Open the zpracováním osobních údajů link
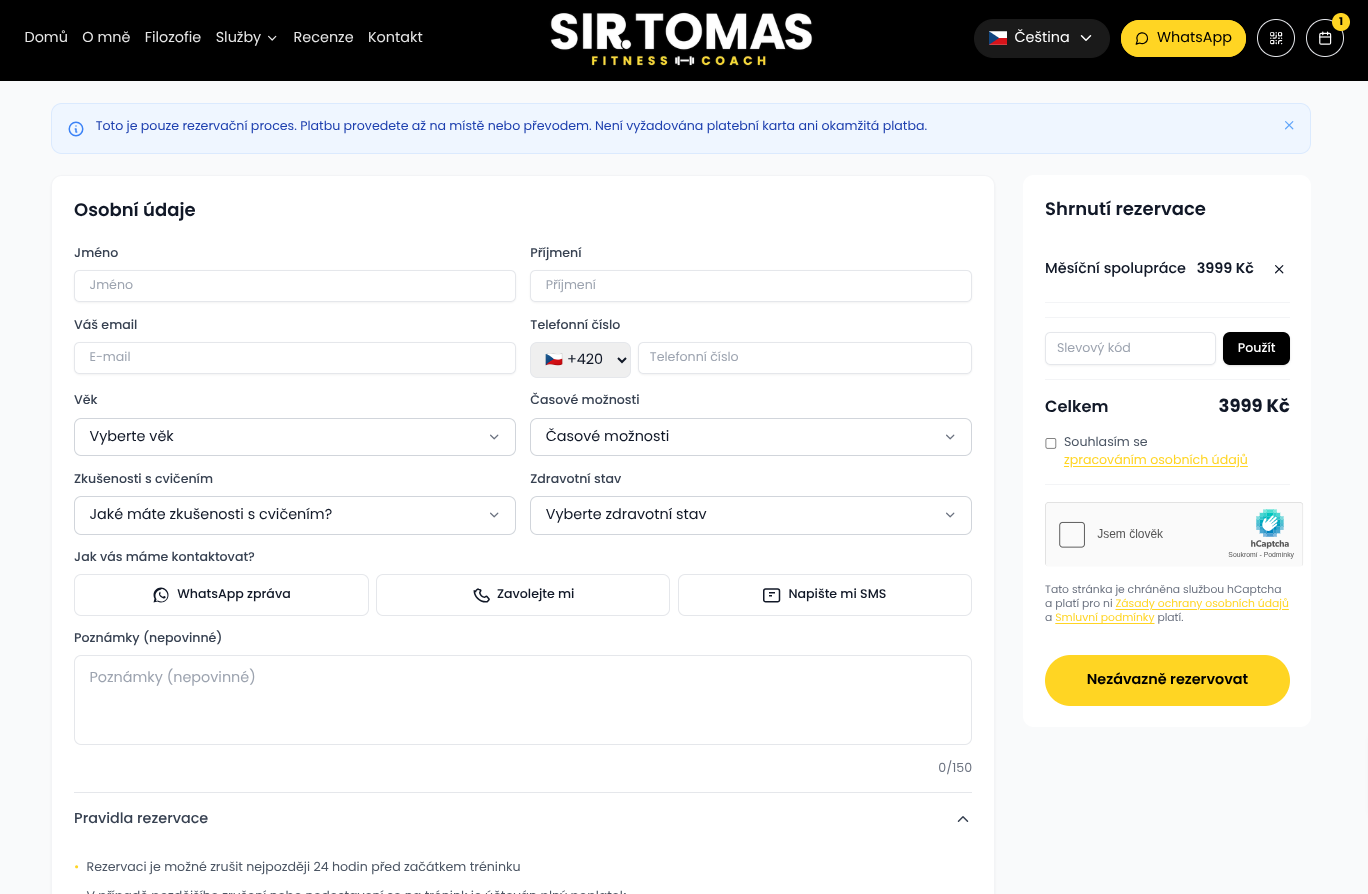Image resolution: width=1368 pixels, height=894 pixels. pos(1155,460)
